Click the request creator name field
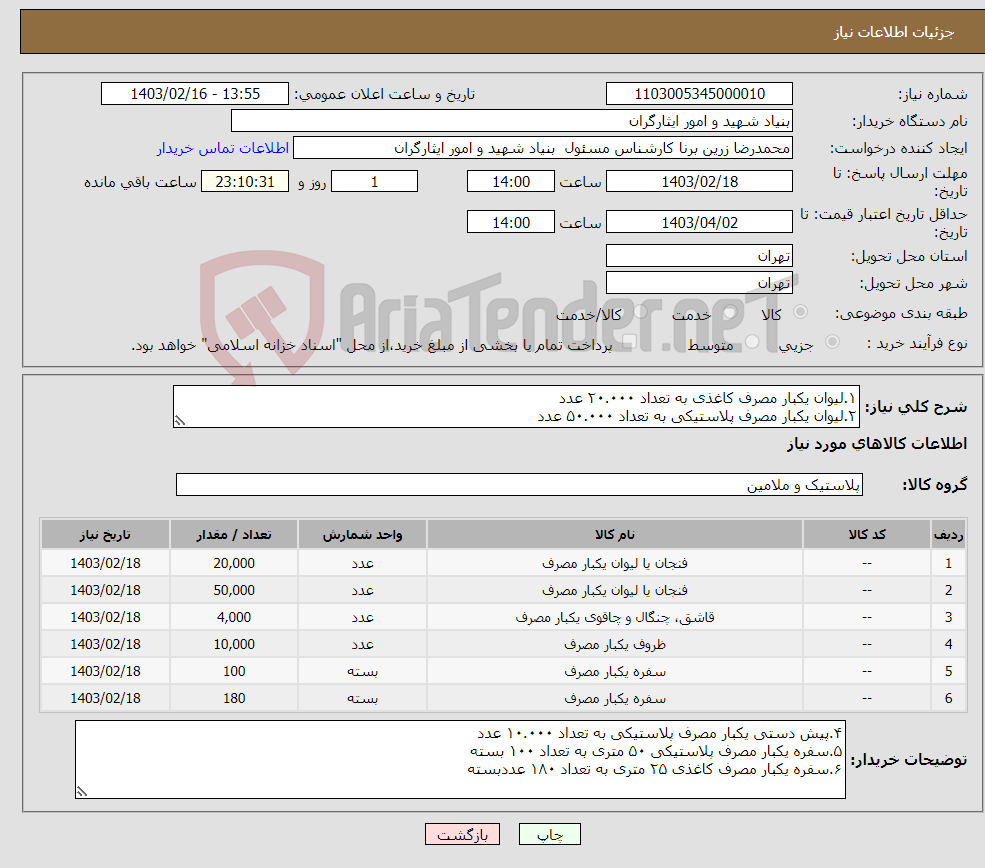 click(543, 148)
